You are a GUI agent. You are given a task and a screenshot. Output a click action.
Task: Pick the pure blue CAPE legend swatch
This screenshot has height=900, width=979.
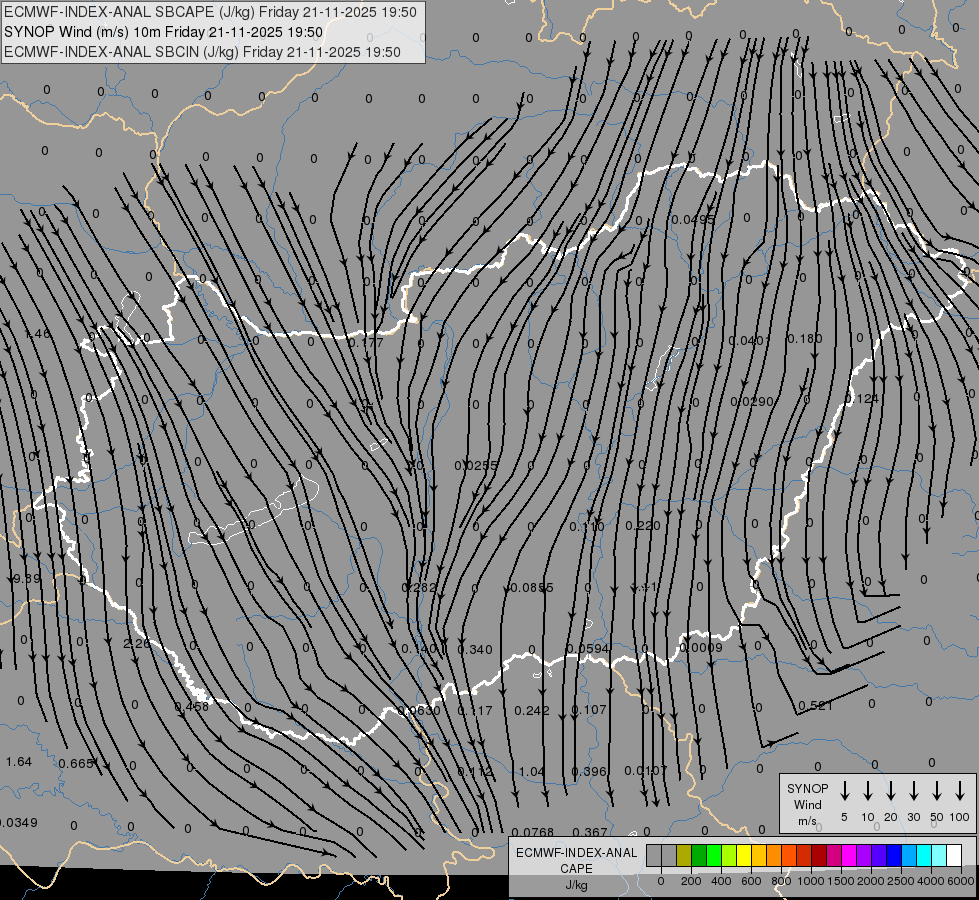point(893,855)
